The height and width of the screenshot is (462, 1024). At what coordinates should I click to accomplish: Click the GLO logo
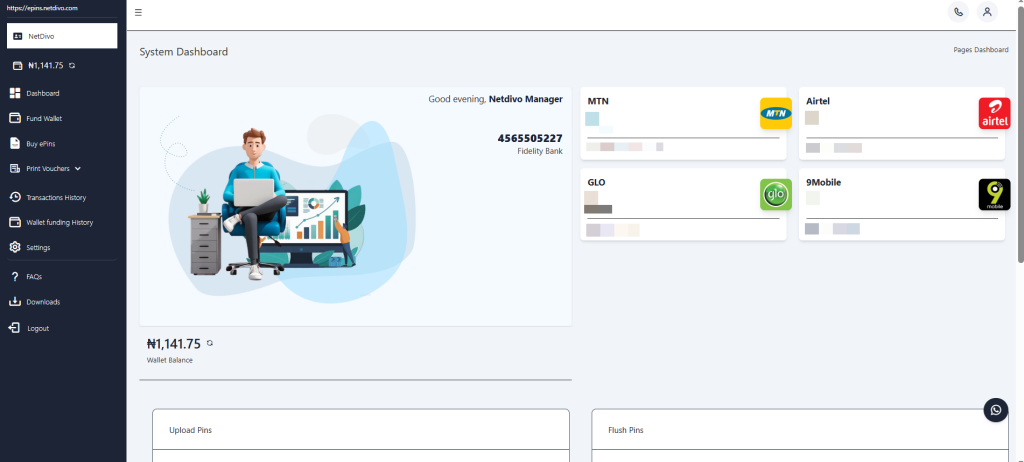776,195
